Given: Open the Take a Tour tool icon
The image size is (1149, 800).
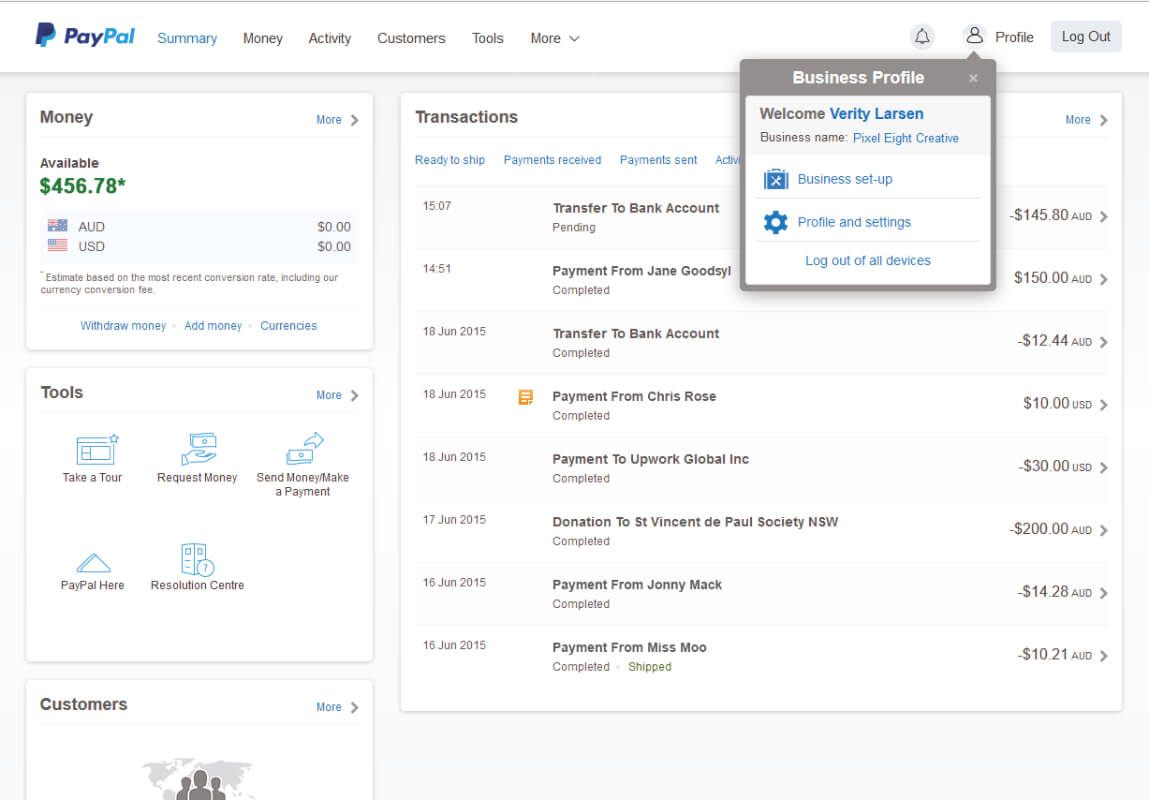Looking at the screenshot, I should (x=97, y=449).
